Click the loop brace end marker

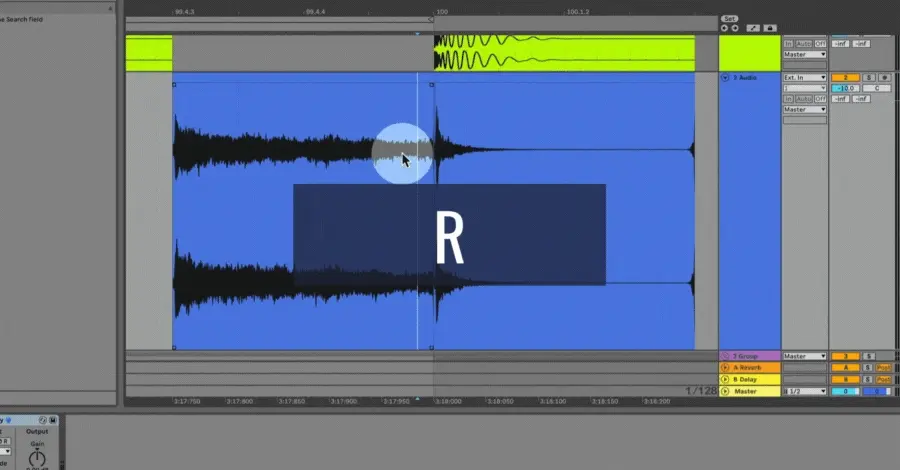pos(431,20)
